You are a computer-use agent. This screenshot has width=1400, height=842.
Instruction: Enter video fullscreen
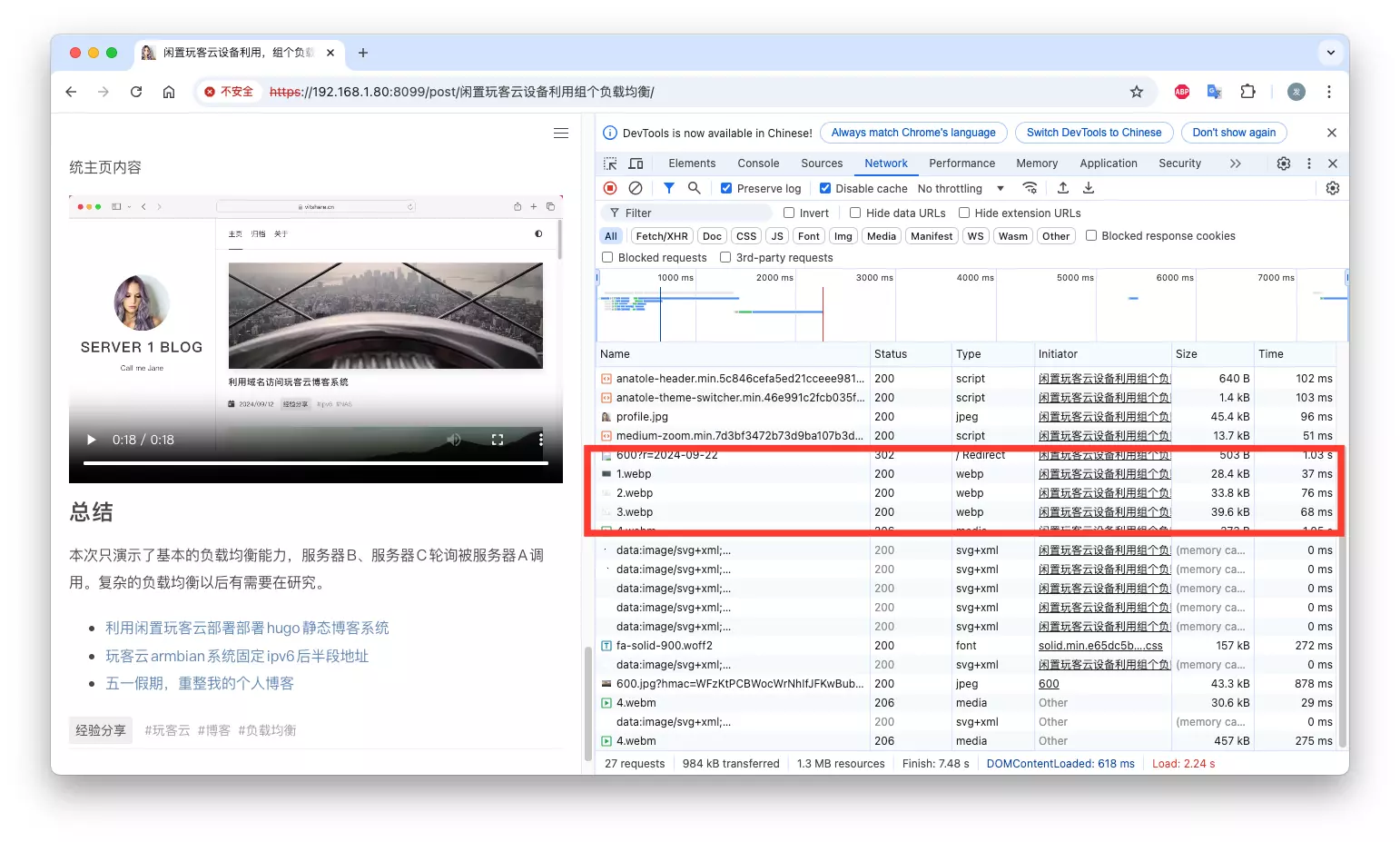pyautogui.click(x=498, y=440)
